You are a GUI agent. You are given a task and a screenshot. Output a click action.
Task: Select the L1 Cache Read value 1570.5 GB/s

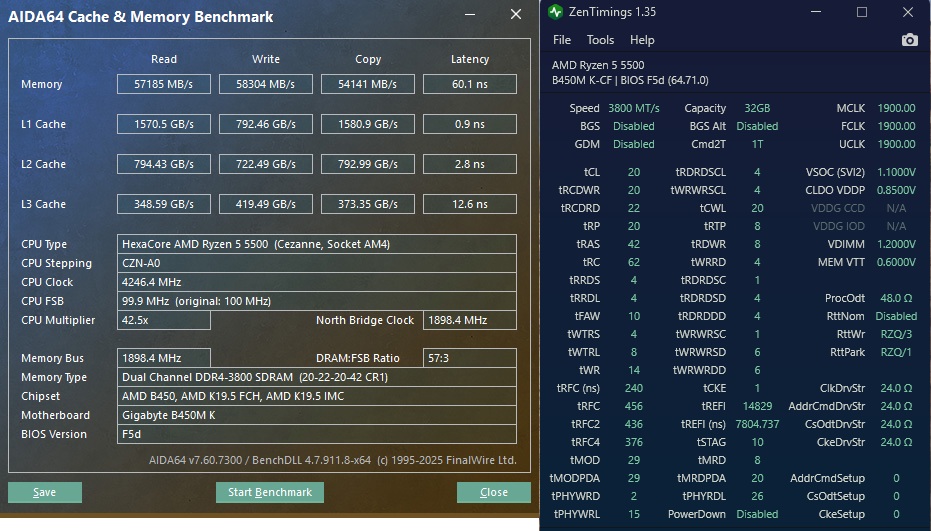point(164,124)
